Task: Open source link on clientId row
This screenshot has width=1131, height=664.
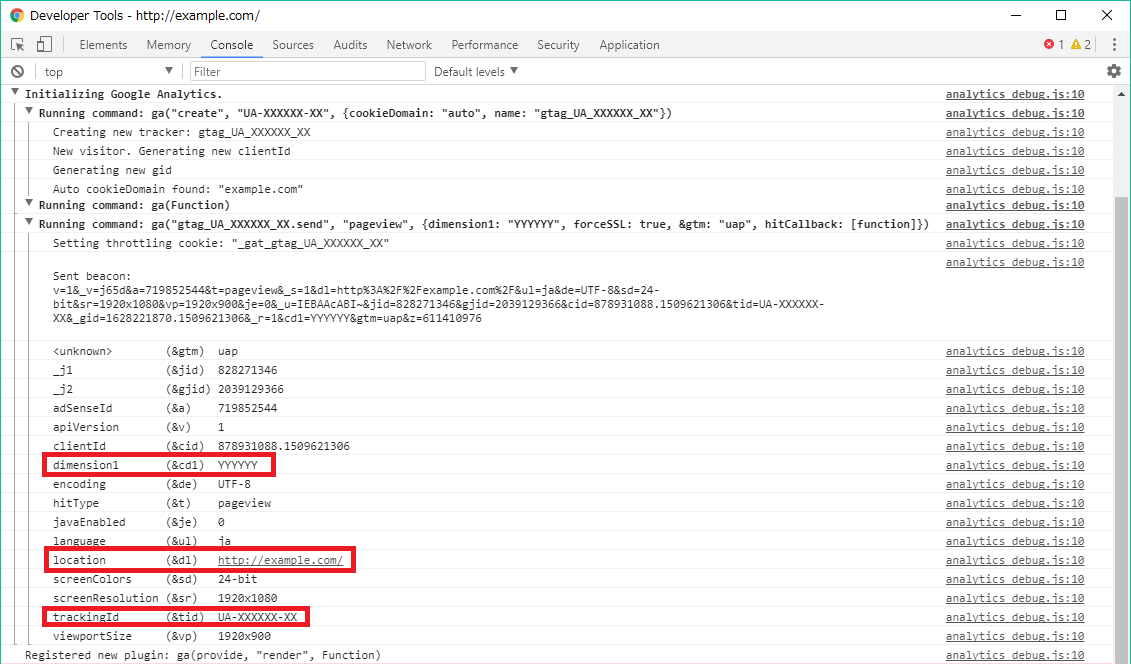Action: [1015, 446]
